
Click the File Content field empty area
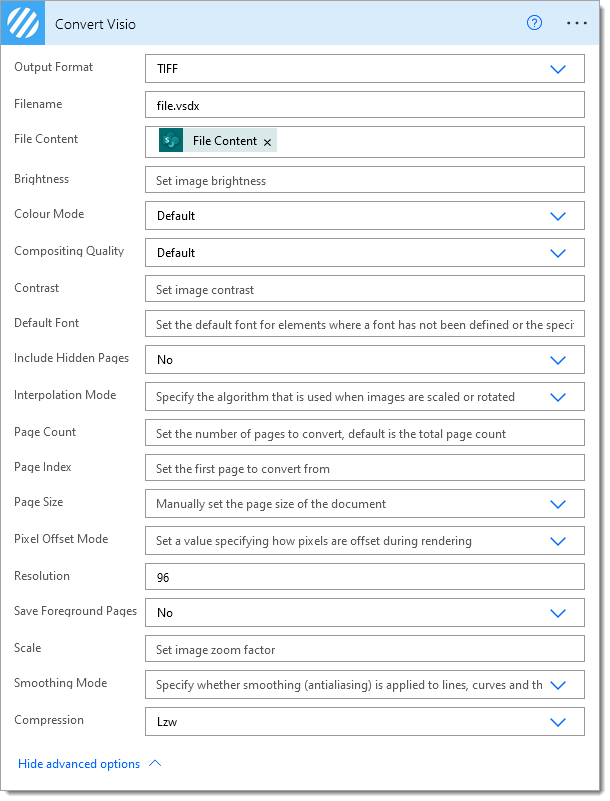(430, 142)
